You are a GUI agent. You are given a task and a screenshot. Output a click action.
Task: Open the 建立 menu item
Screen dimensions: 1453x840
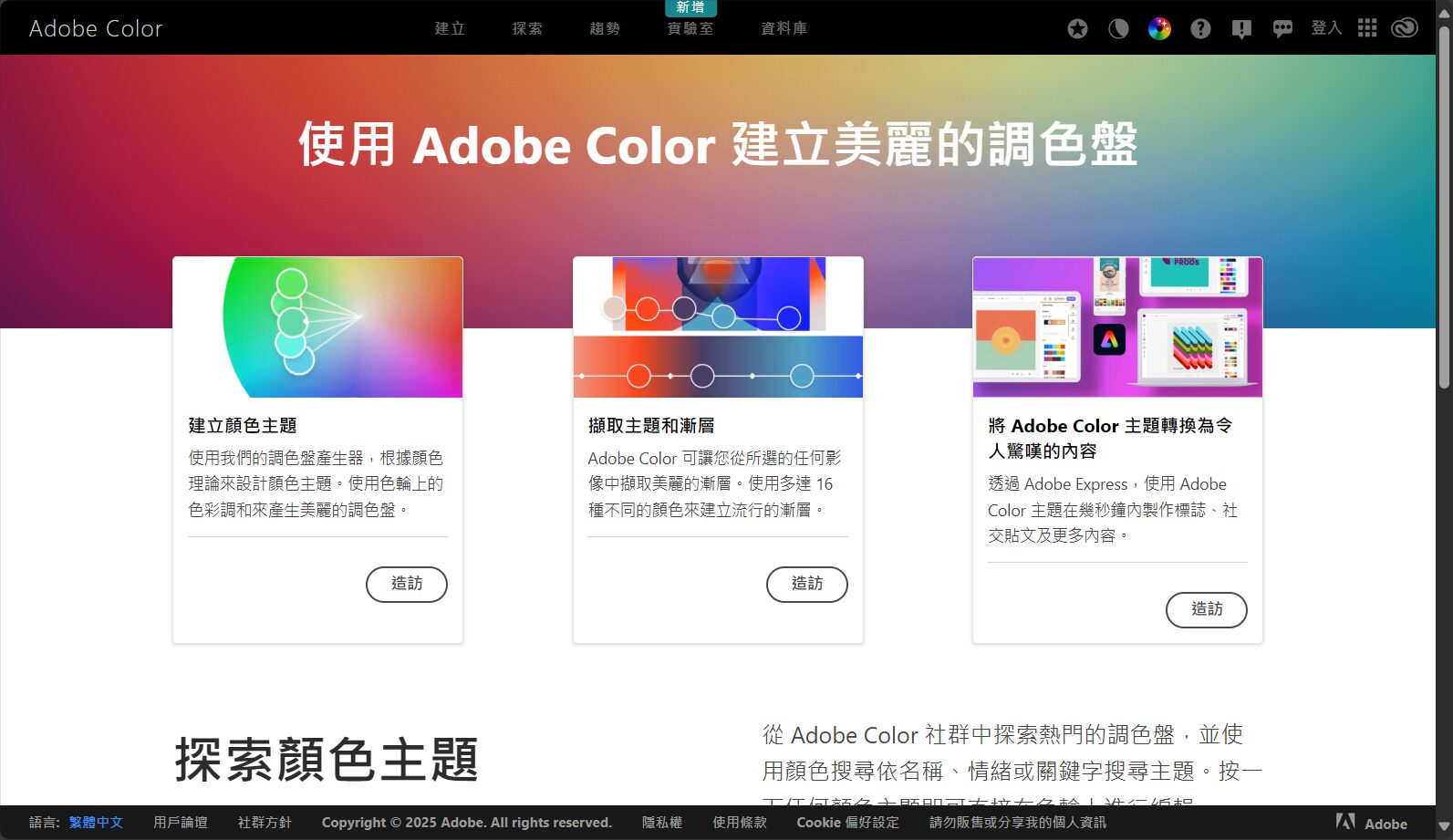450,28
